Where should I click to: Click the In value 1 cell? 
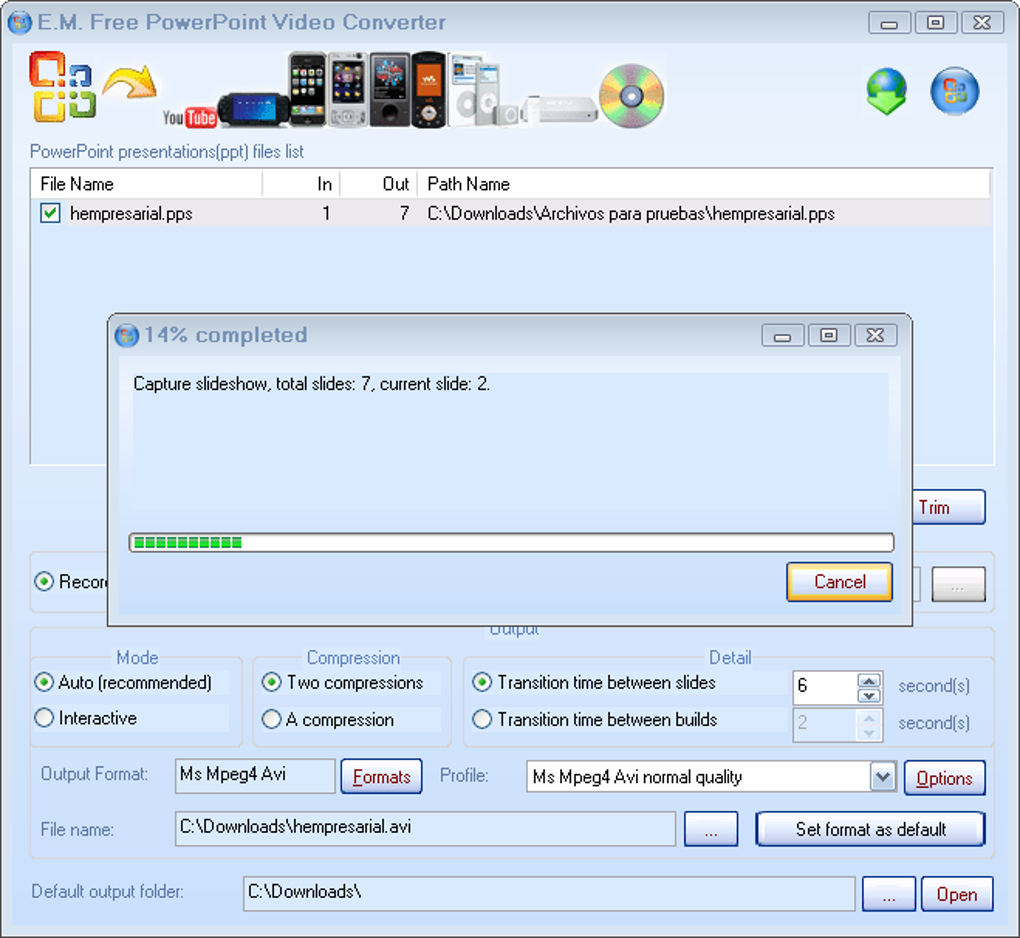[x=326, y=213]
